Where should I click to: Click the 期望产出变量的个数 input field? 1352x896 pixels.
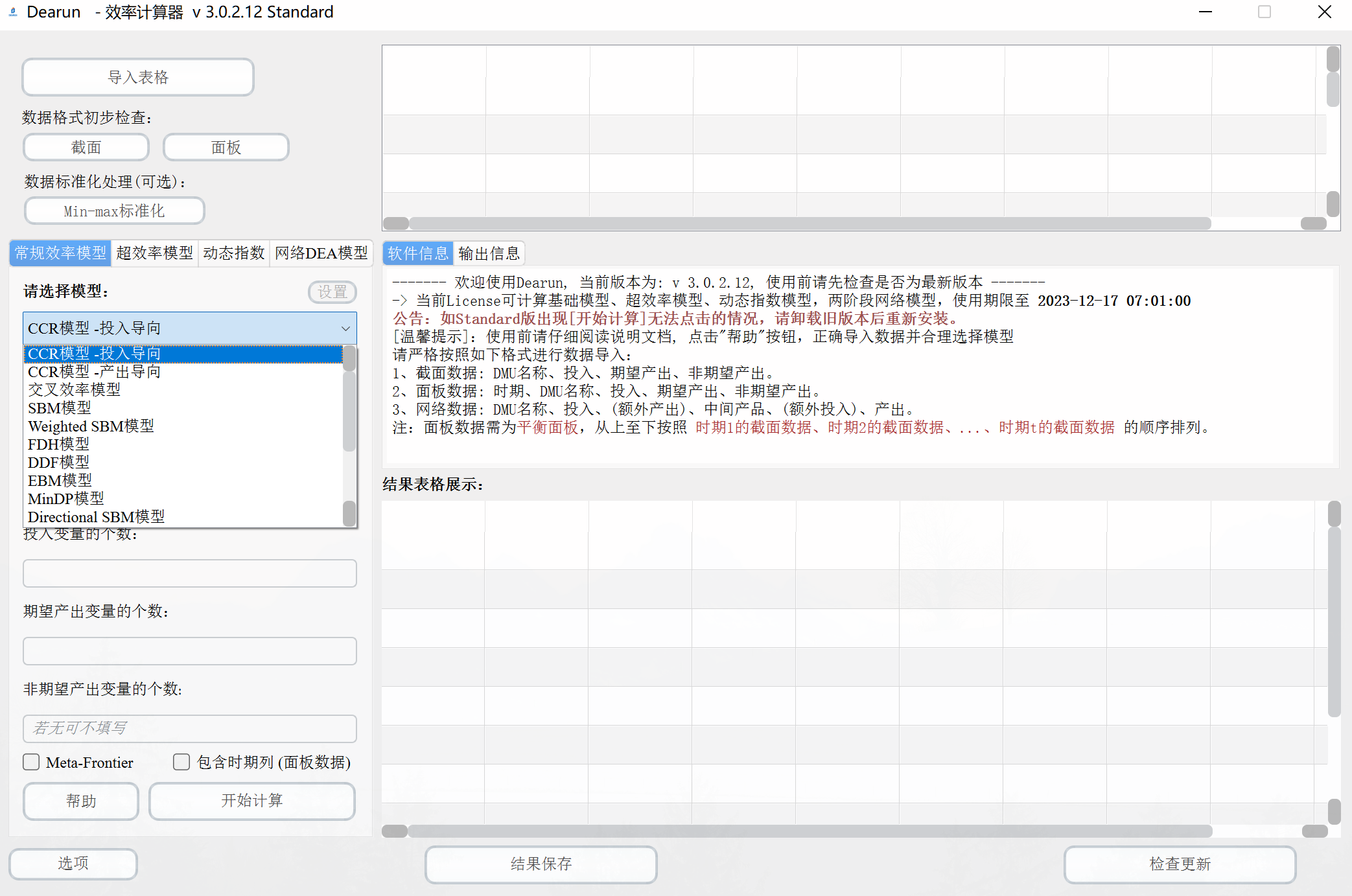(x=189, y=651)
